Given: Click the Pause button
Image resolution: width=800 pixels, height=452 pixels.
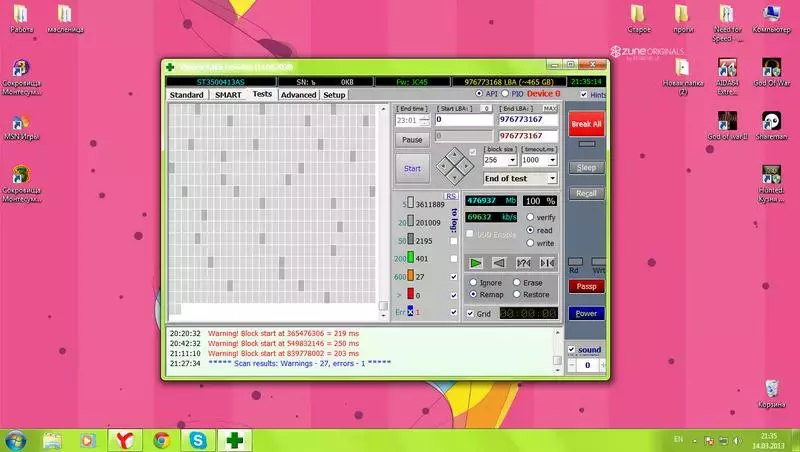Looking at the screenshot, I should tap(412, 140).
